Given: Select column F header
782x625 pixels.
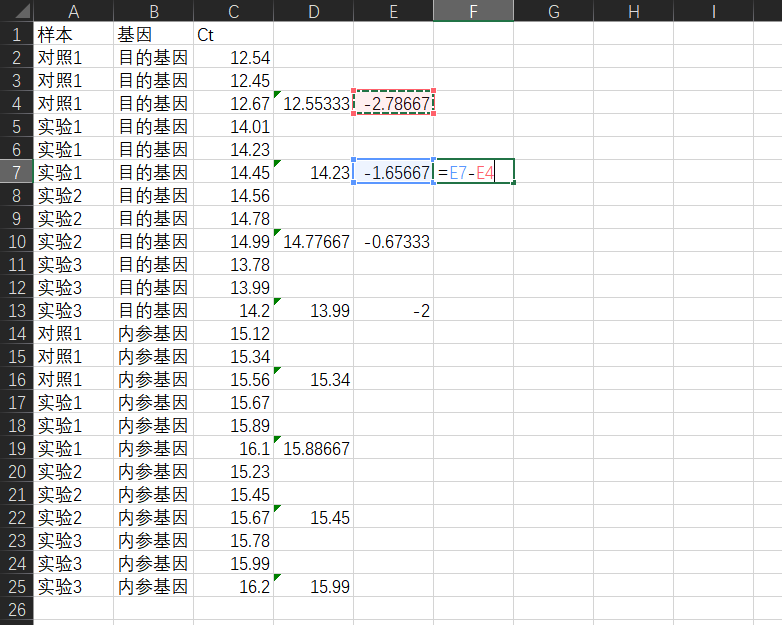Looking at the screenshot, I should point(473,10).
